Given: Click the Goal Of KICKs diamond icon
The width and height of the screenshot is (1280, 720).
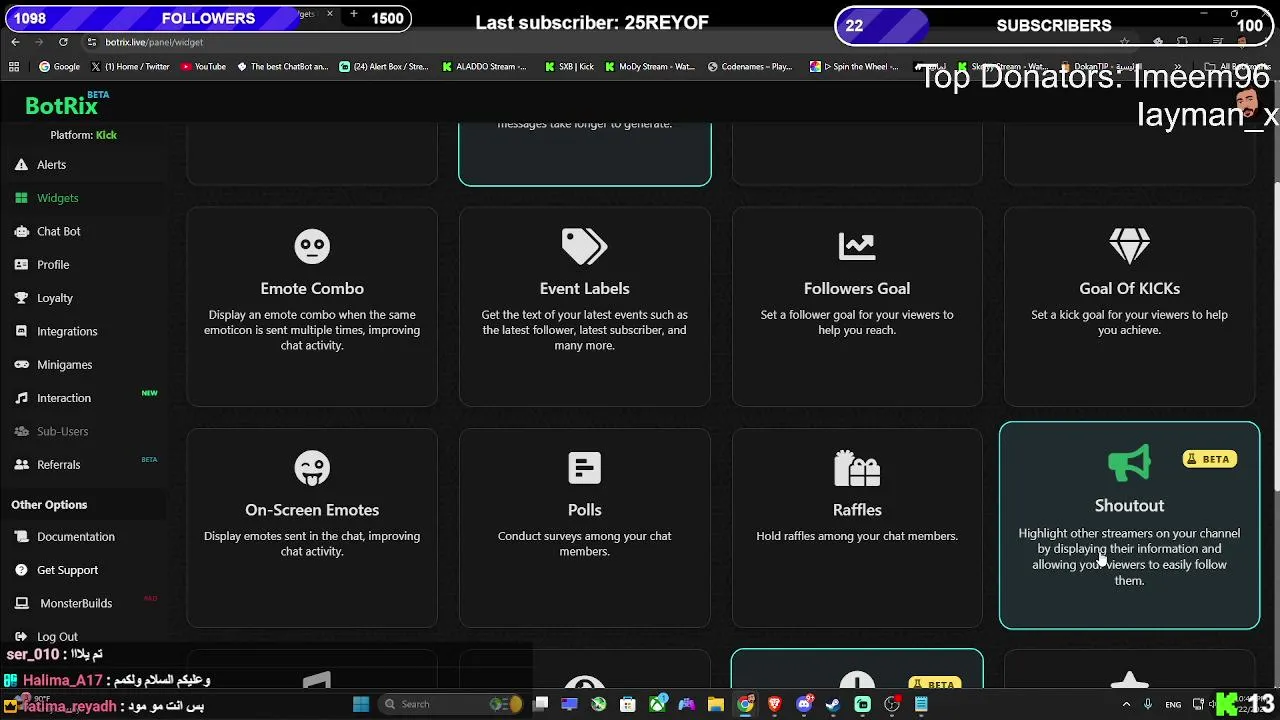Looking at the screenshot, I should (1129, 246).
